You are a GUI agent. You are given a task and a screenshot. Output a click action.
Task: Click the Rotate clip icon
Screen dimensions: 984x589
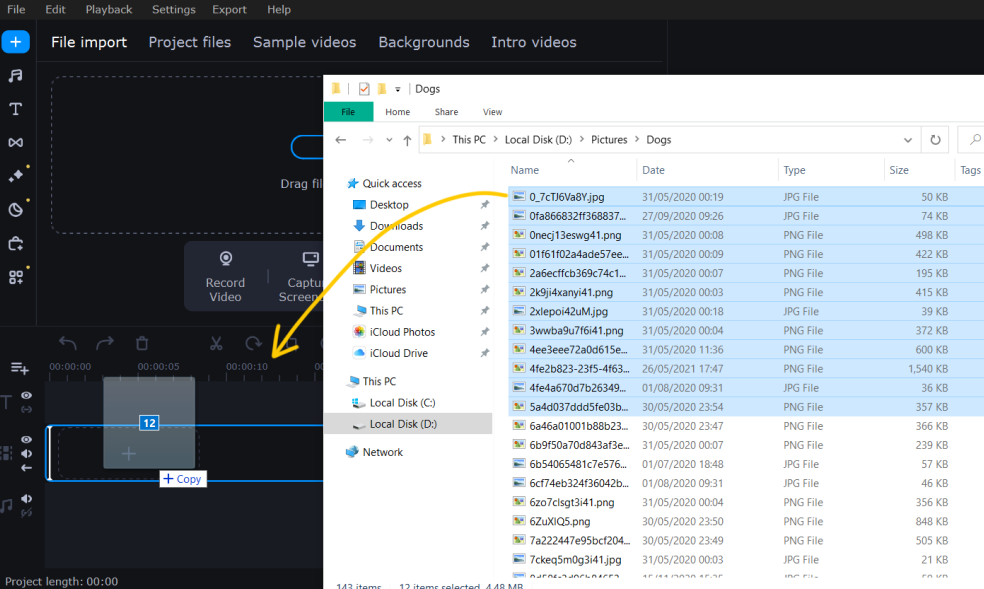(x=253, y=343)
